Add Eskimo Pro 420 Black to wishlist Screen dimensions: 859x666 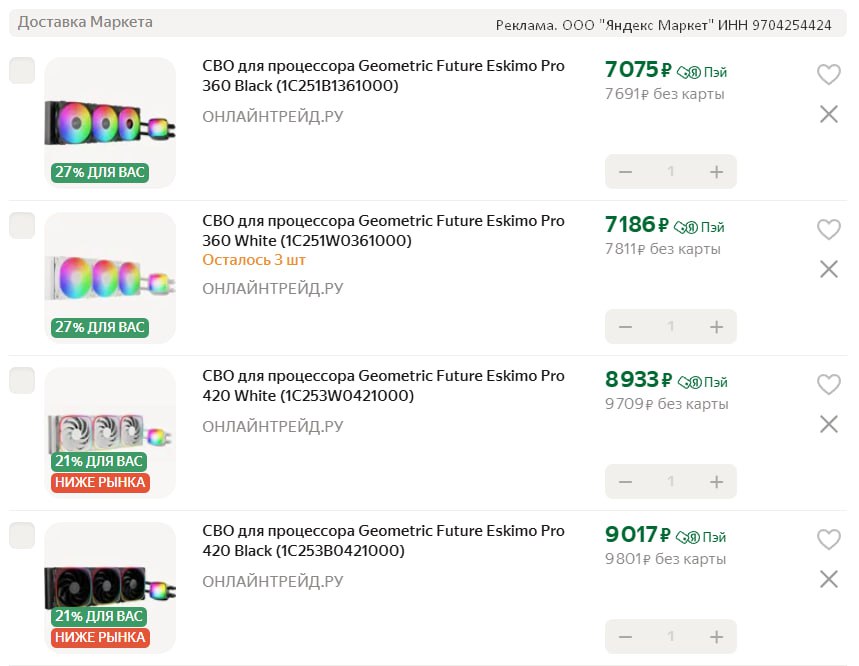(x=828, y=540)
